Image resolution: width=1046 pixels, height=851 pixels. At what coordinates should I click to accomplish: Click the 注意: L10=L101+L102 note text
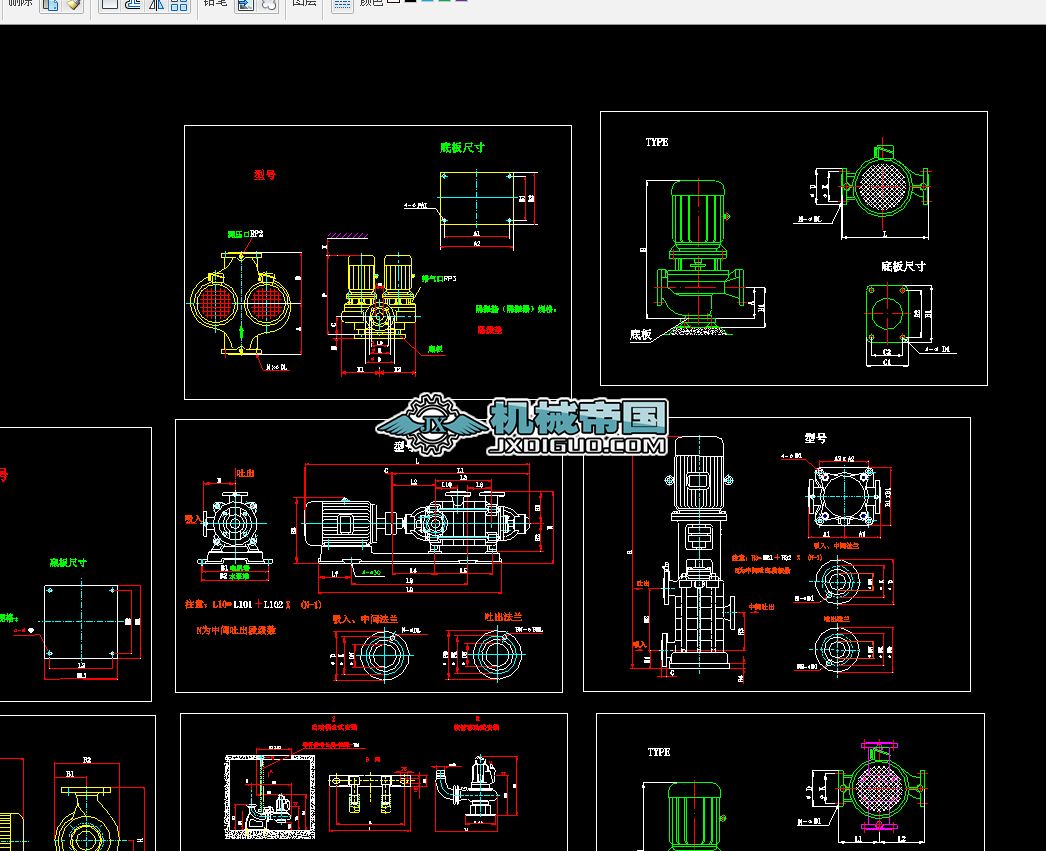coord(253,604)
